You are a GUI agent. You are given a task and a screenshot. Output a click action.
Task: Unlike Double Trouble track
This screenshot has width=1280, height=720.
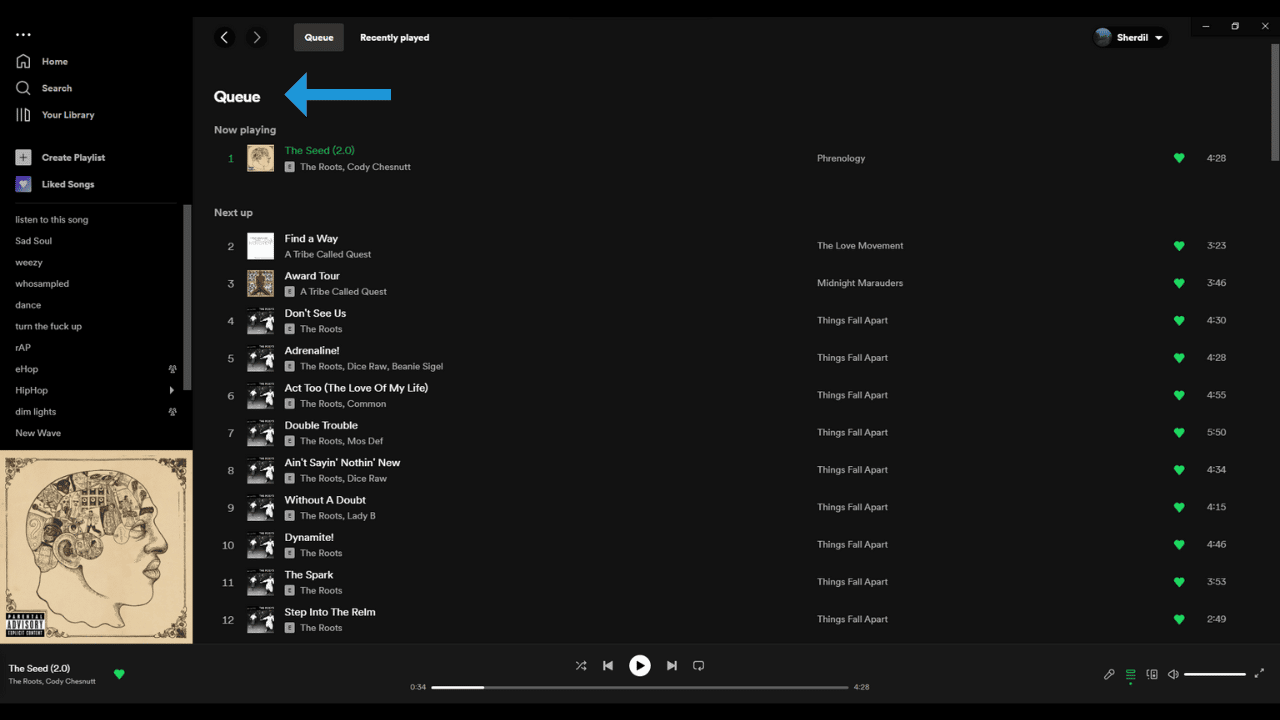tap(1179, 433)
